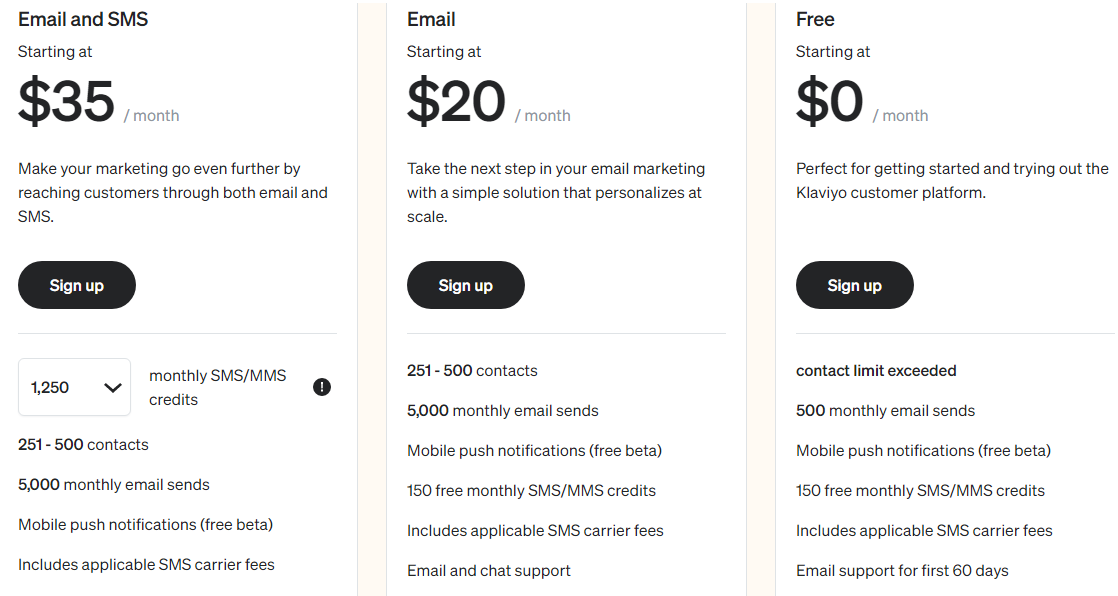Click the Email plan heading
1118x596 pixels.
pyautogui.click(x=431, y=19)
